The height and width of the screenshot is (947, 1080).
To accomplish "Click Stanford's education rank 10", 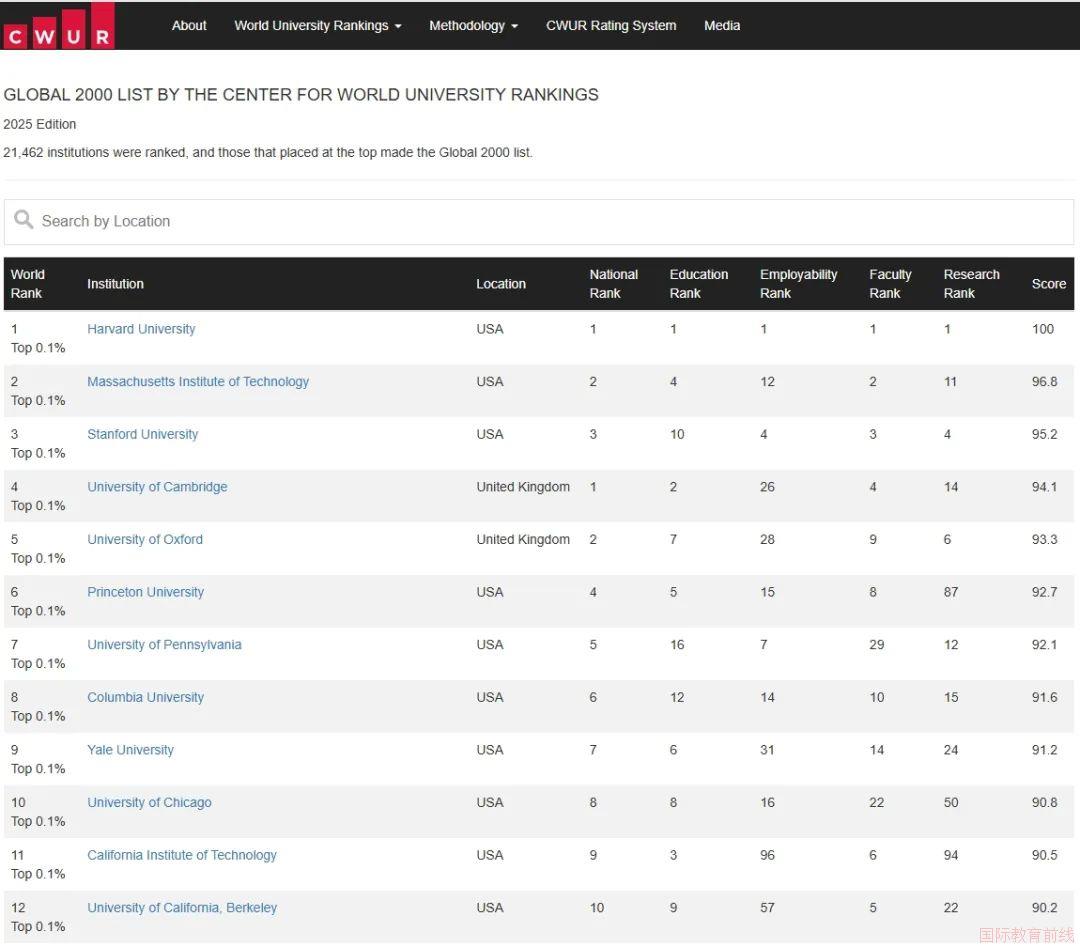I will coord(677,434).
